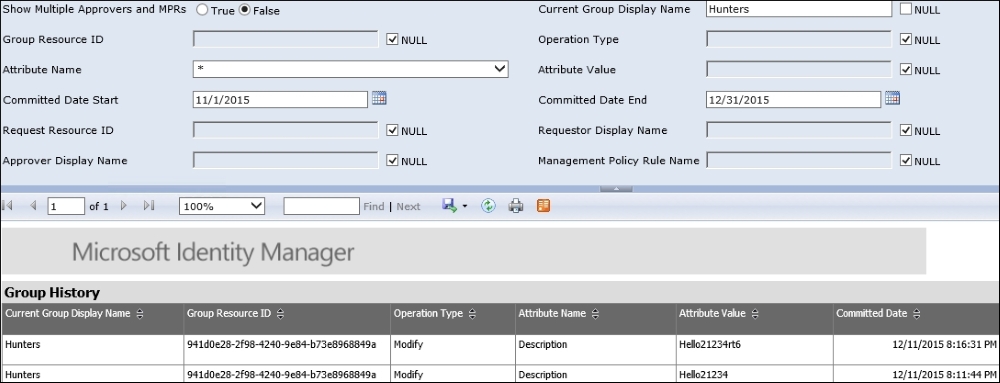Sort by Operation Type column
Image resolution: width=1000 pixels, height=383 pixels.
click(x=471, y=314)
